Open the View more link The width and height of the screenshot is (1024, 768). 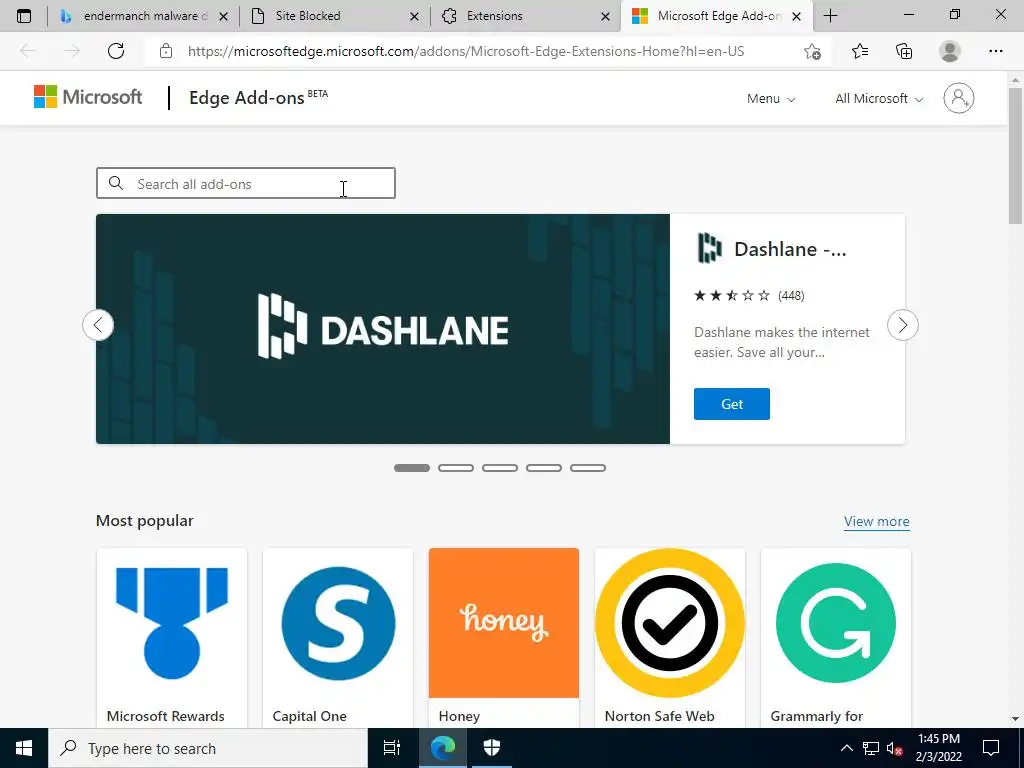tap(876, 521)
